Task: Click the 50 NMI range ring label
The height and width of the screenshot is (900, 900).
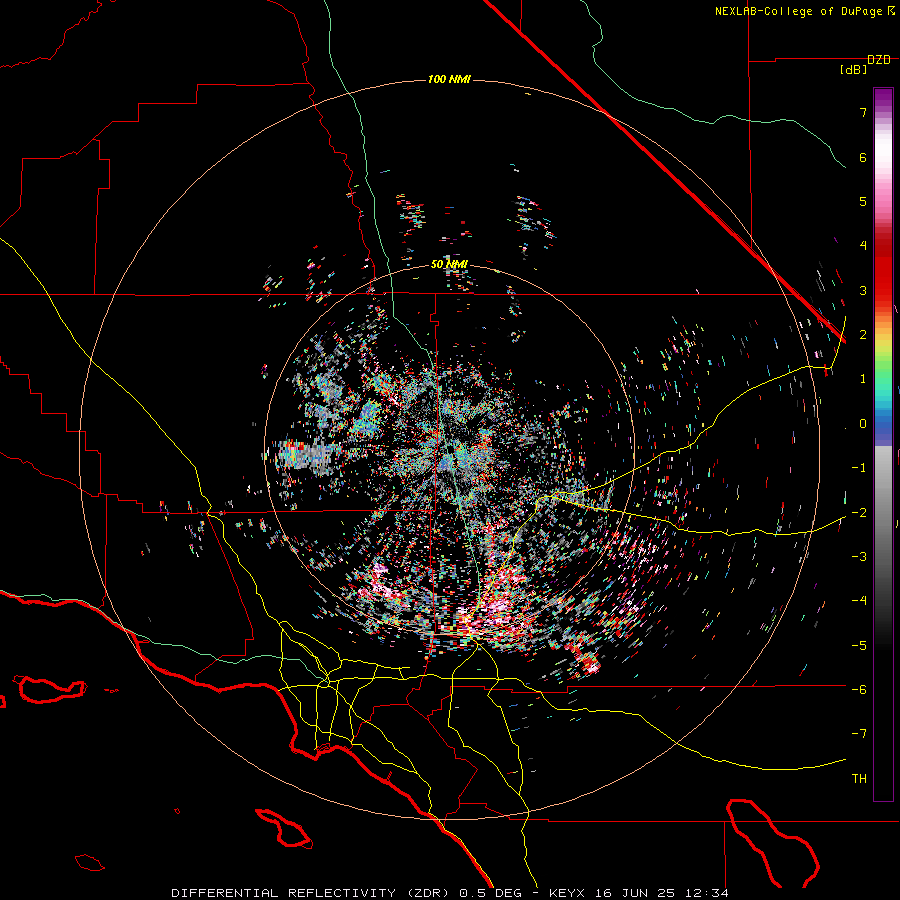Action: point(449,264)
